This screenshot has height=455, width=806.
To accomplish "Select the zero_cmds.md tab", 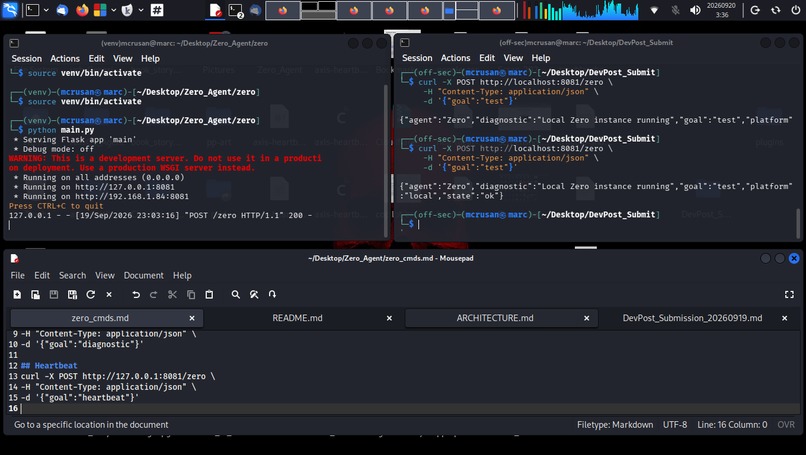I will pyautogui.click(x=100, y=318).
